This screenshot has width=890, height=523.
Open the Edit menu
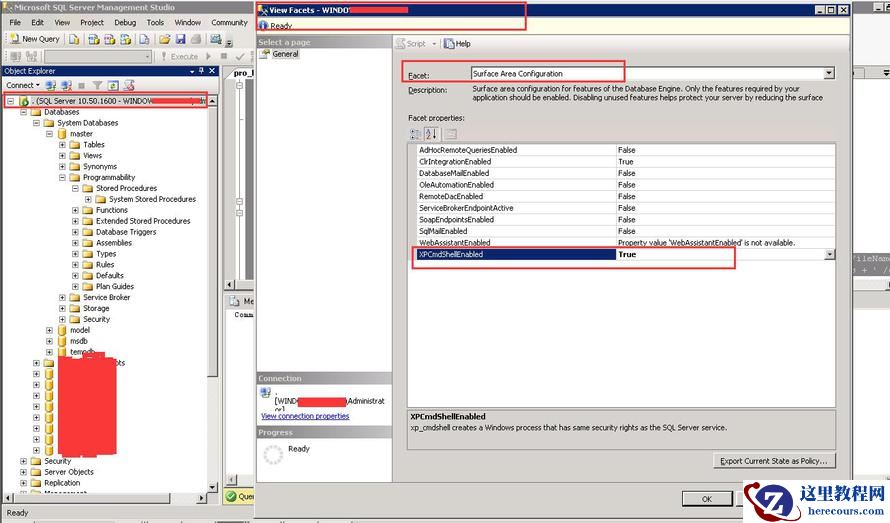[37, 22]
